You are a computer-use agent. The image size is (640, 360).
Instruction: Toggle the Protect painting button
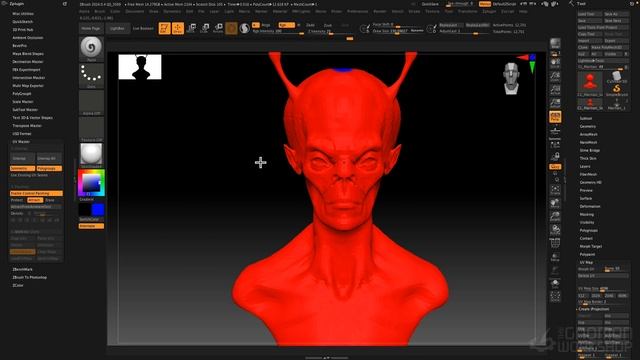(18, 200)
